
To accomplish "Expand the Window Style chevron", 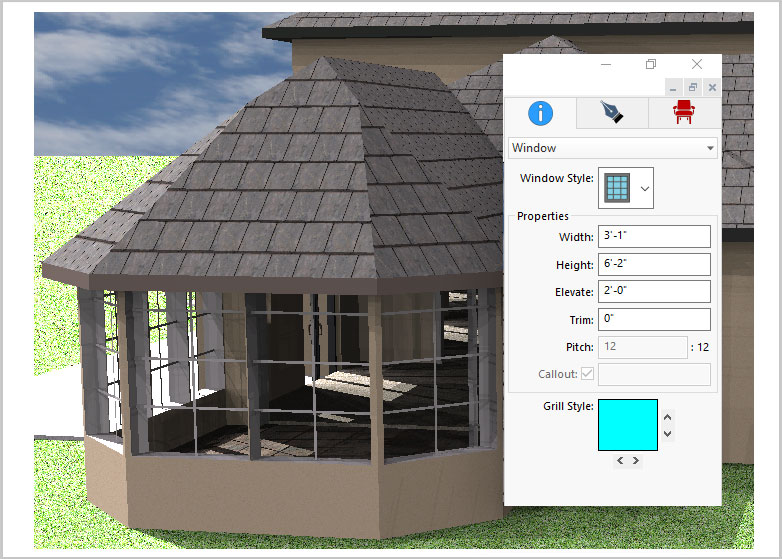I will pyautogui.click(x=645, y=188).
